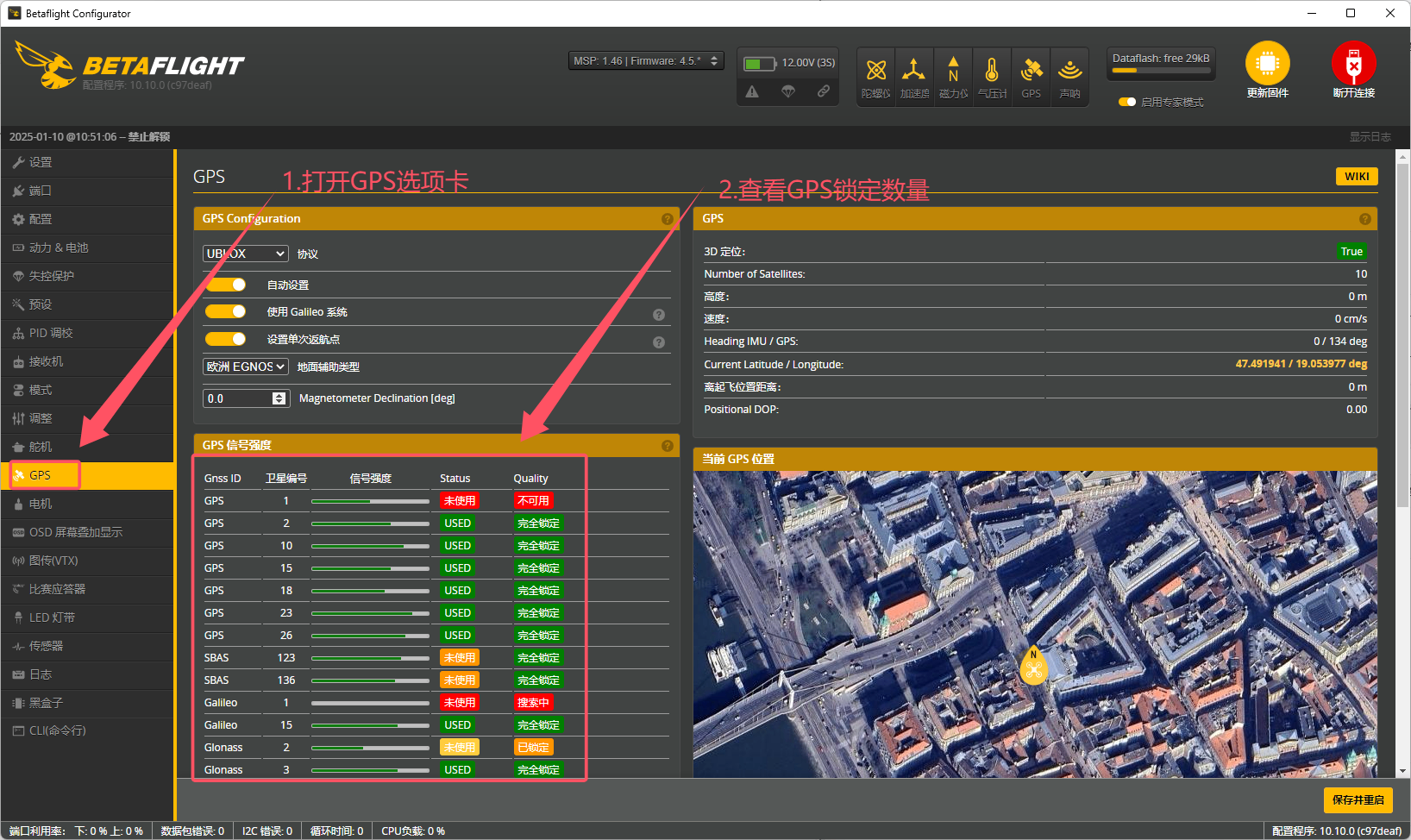This screenshot has width=1411, height=840.
Task: Click the latitude/longitude coordinates link
Action: [1301, 364]
